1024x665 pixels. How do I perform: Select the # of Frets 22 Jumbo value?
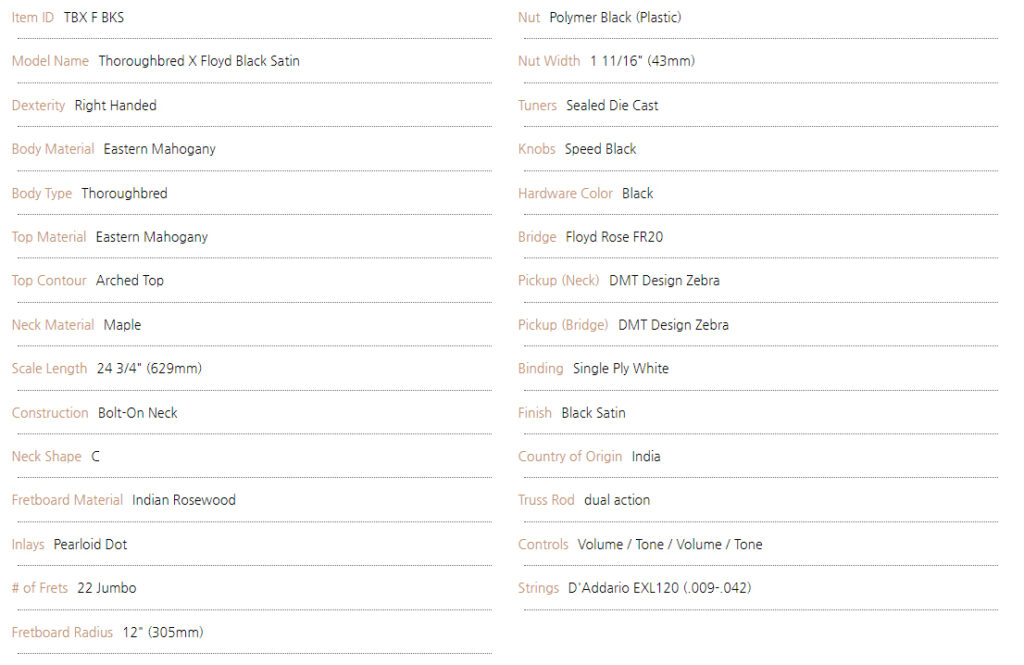[106, 588]
